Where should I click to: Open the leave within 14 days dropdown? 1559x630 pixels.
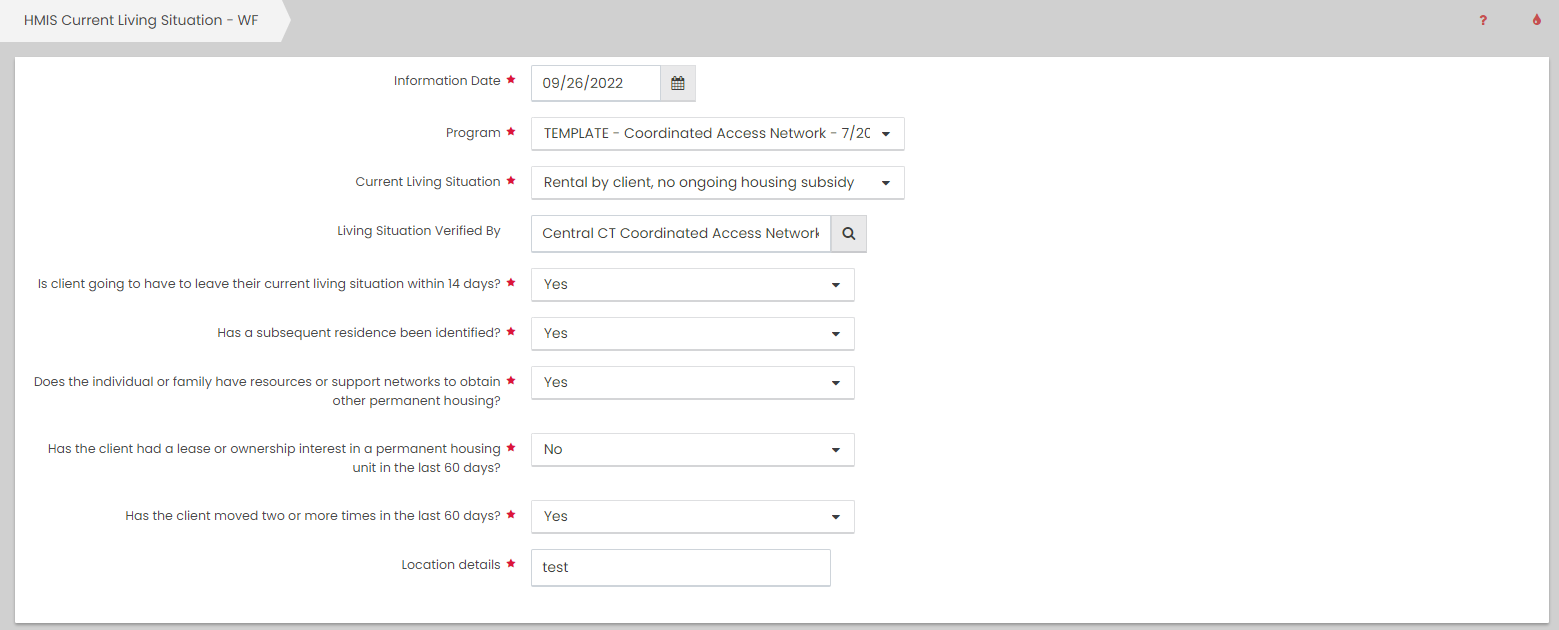pos(692,284)
